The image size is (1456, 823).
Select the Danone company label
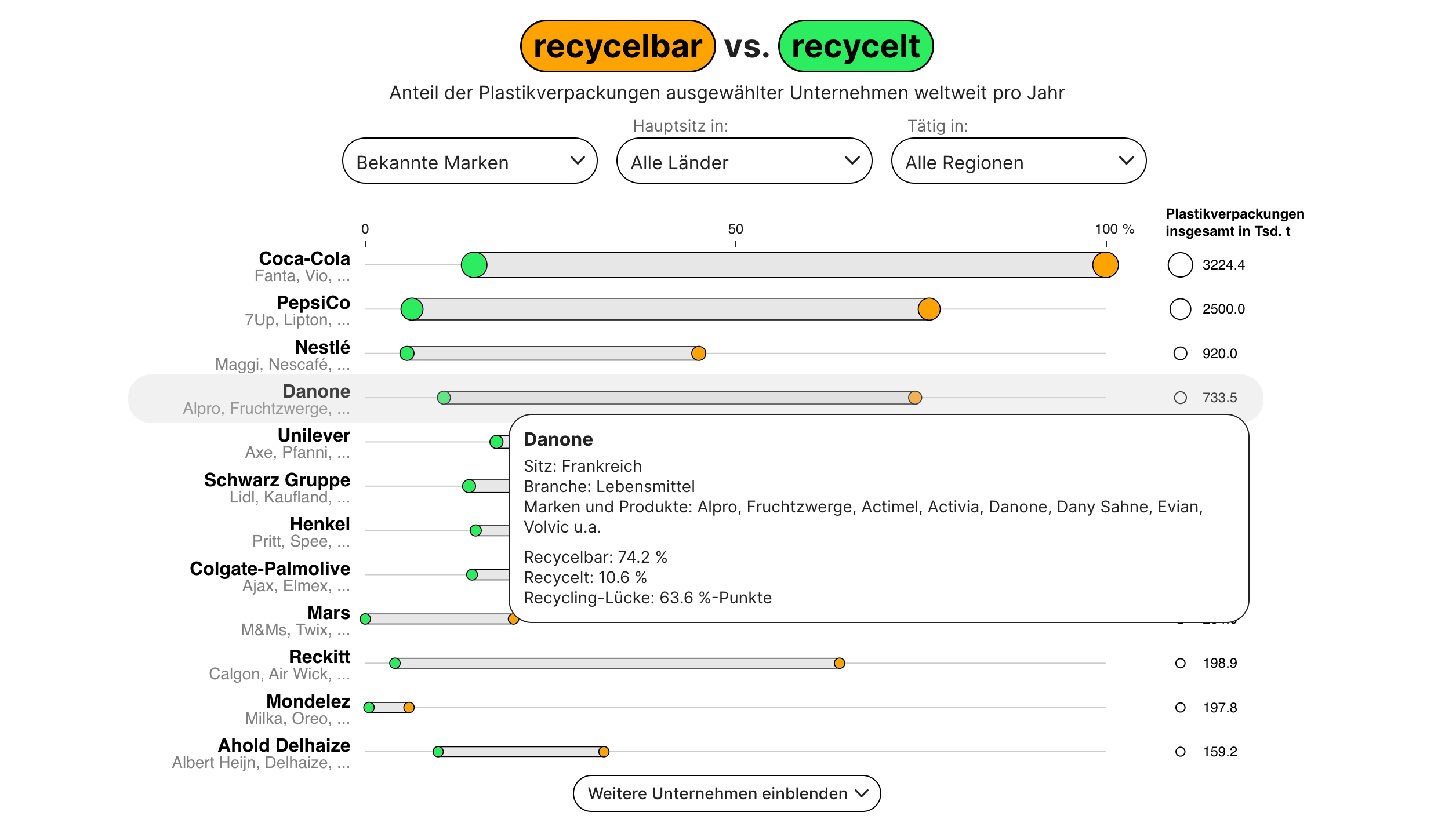coord(316,391)
